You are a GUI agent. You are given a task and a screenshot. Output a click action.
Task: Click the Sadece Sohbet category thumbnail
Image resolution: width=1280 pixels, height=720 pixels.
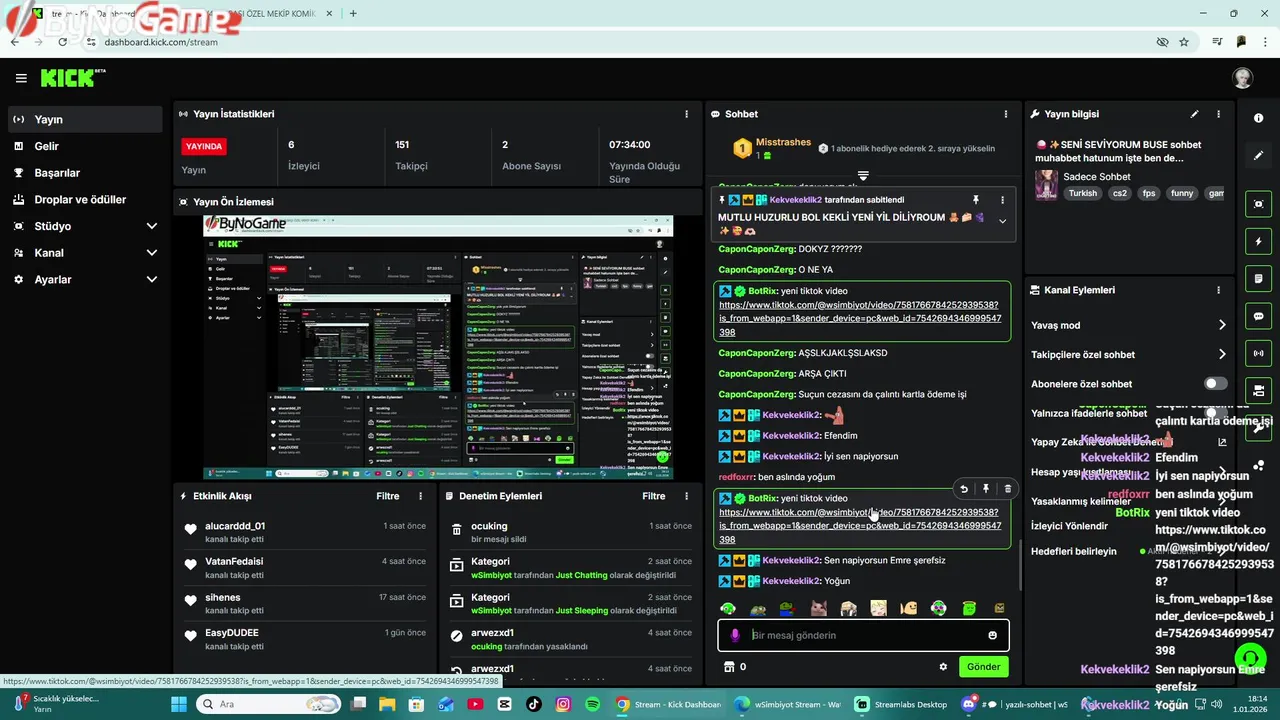pos(1046,185)
